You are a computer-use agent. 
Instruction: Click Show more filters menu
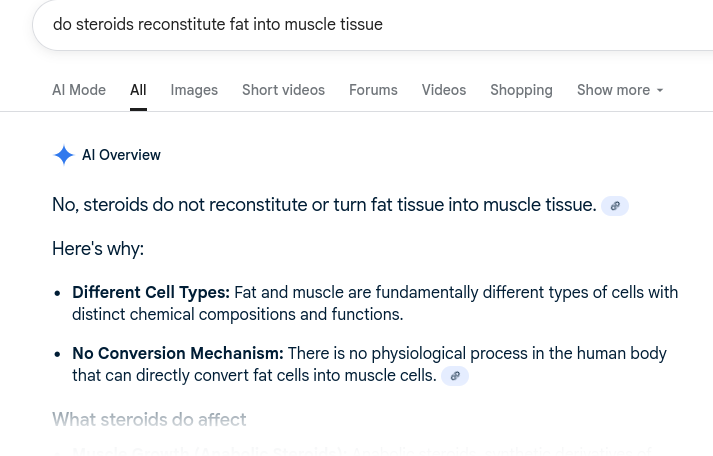coord(620,90)
